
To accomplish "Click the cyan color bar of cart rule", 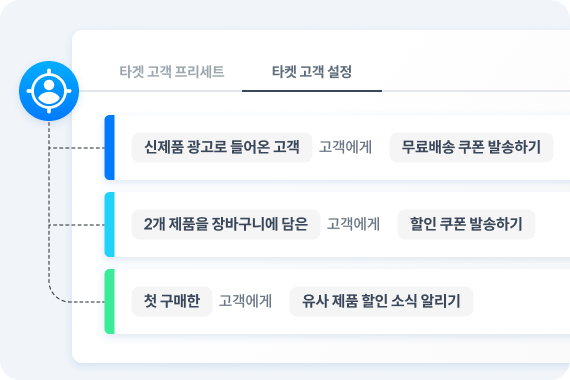I will click(109, 224).
